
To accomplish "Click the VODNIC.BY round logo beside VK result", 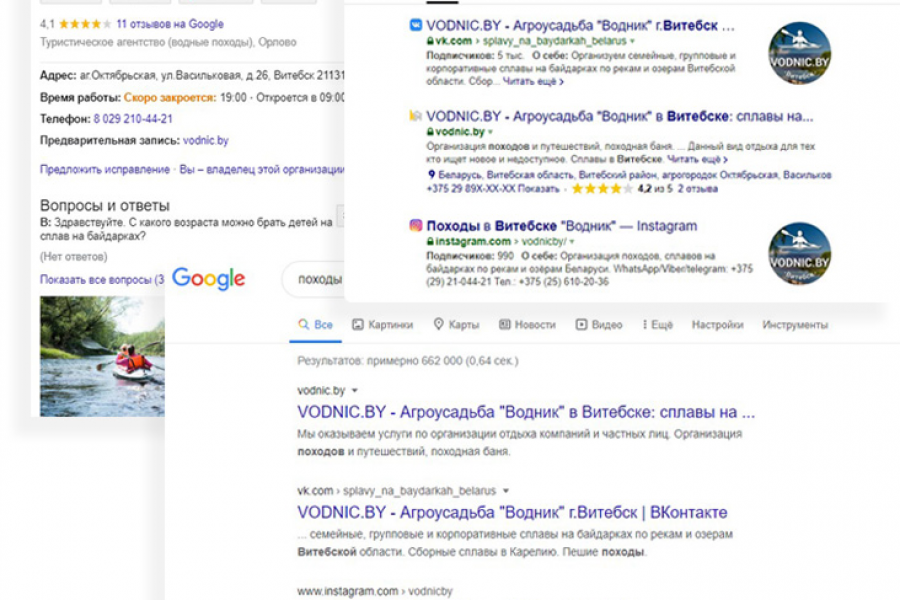I will click(x=800, y=53).
